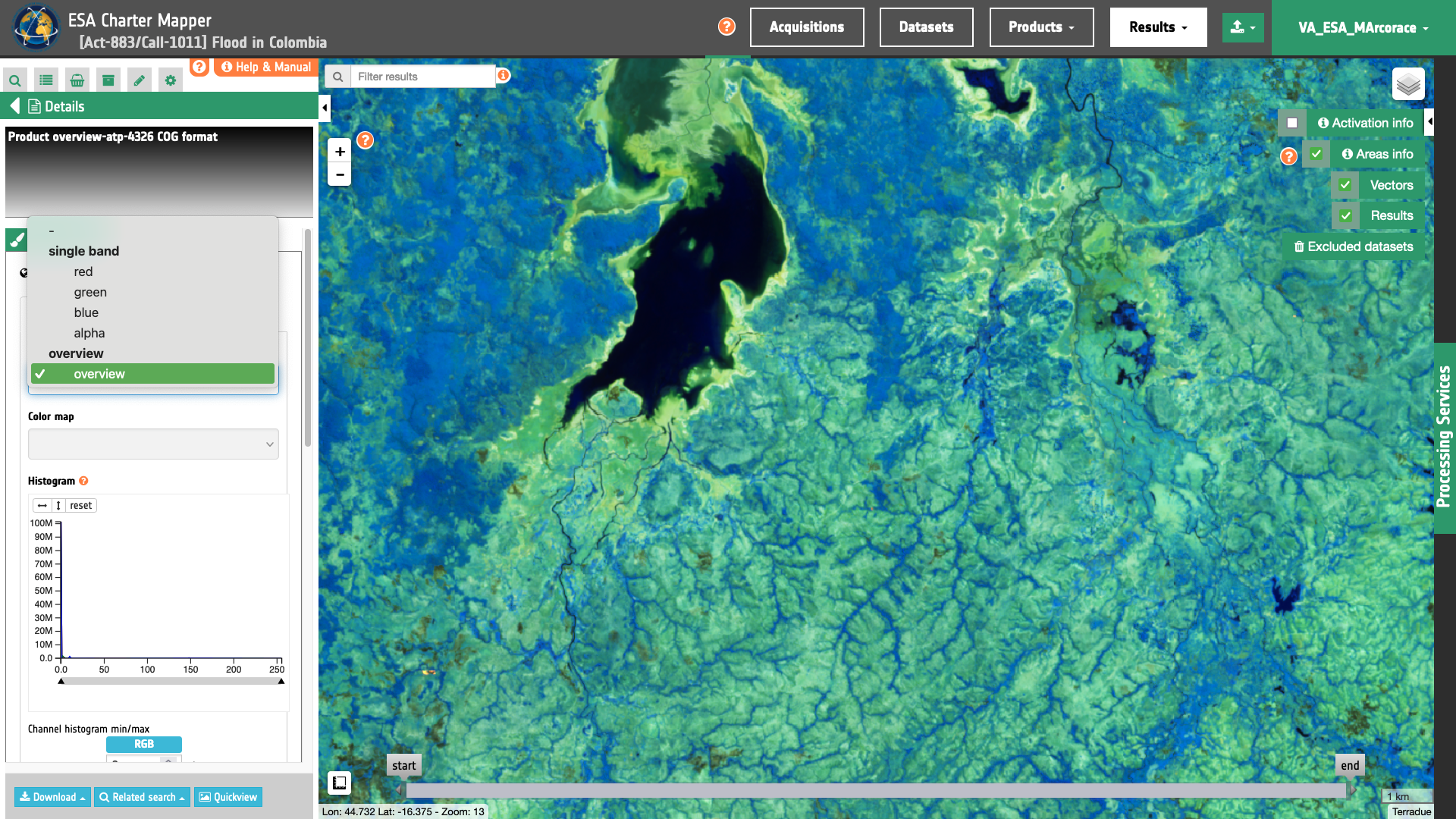
Task: Open the archive box tab icon
Action: pyautogui.click(x=108, y=80)
